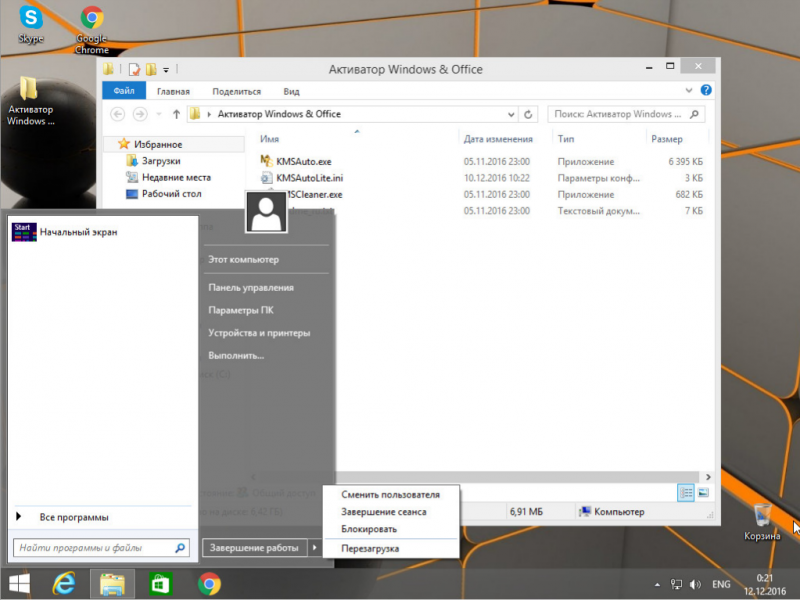This screenshot has width=800, height=600.
Task: Click the user account picture
Action: tap(266, 212)
